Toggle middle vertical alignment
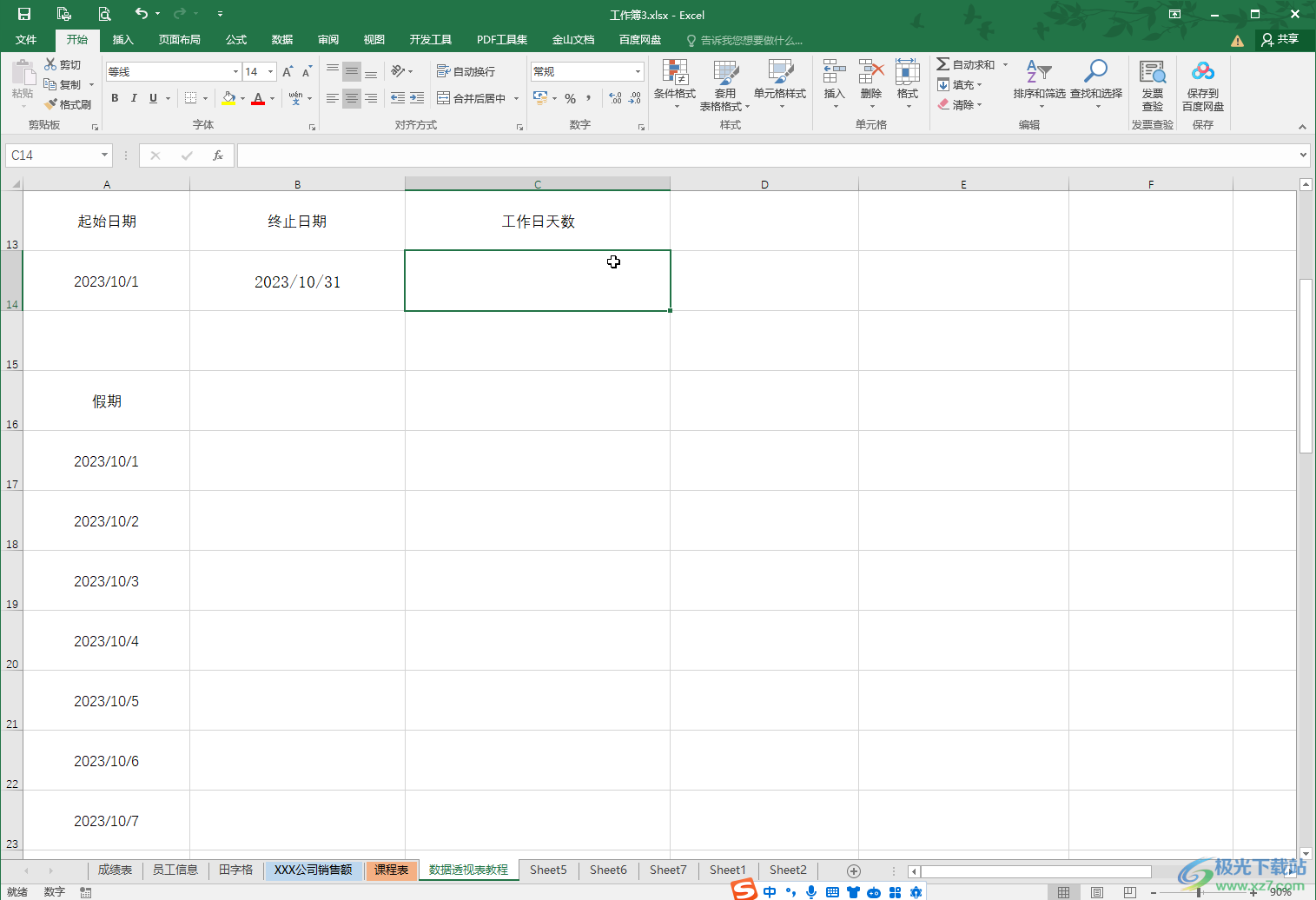This screenshot has height=900, width=1316. (352, 71)
